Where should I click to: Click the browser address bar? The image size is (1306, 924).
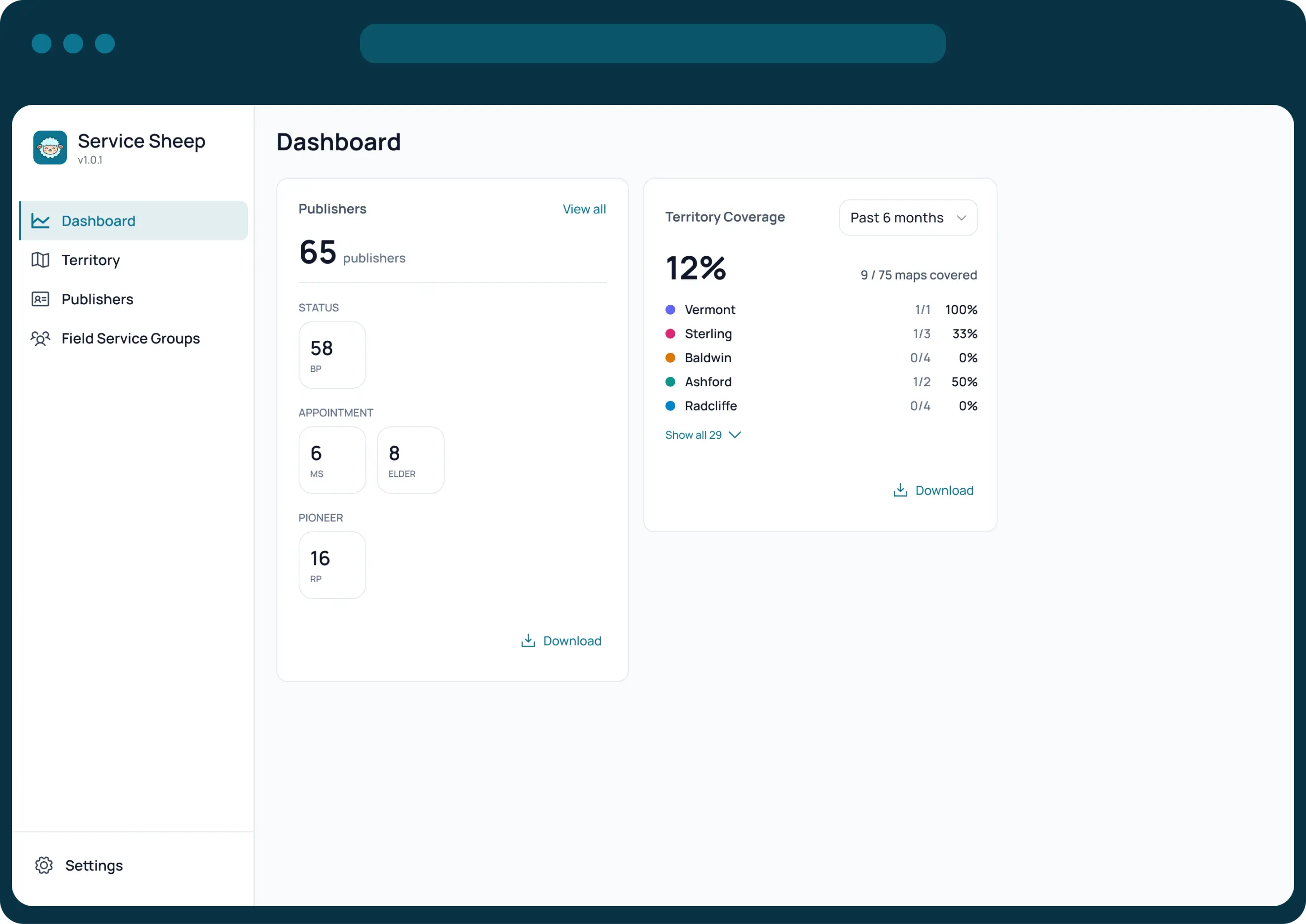click(x=653, y=43)
